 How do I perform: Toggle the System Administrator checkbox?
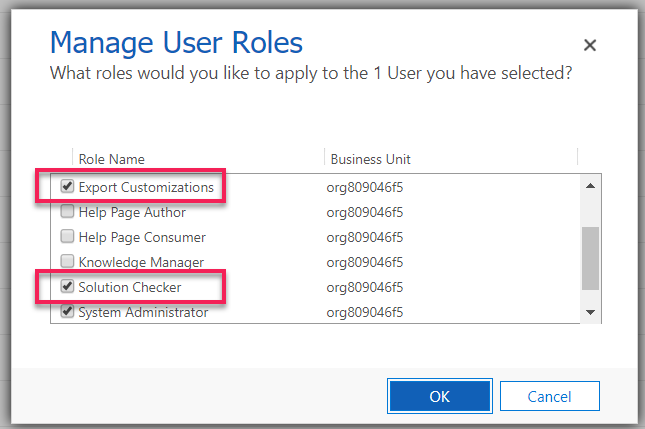click(67, 311)
